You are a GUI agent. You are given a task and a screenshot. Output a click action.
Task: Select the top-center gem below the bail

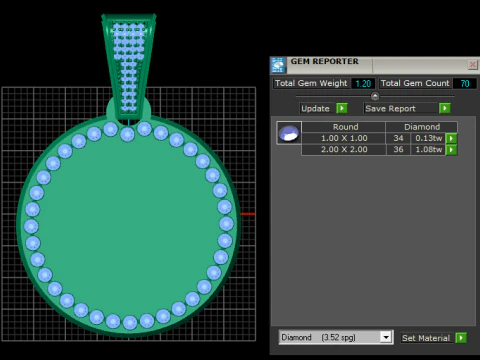click(127, 134)
